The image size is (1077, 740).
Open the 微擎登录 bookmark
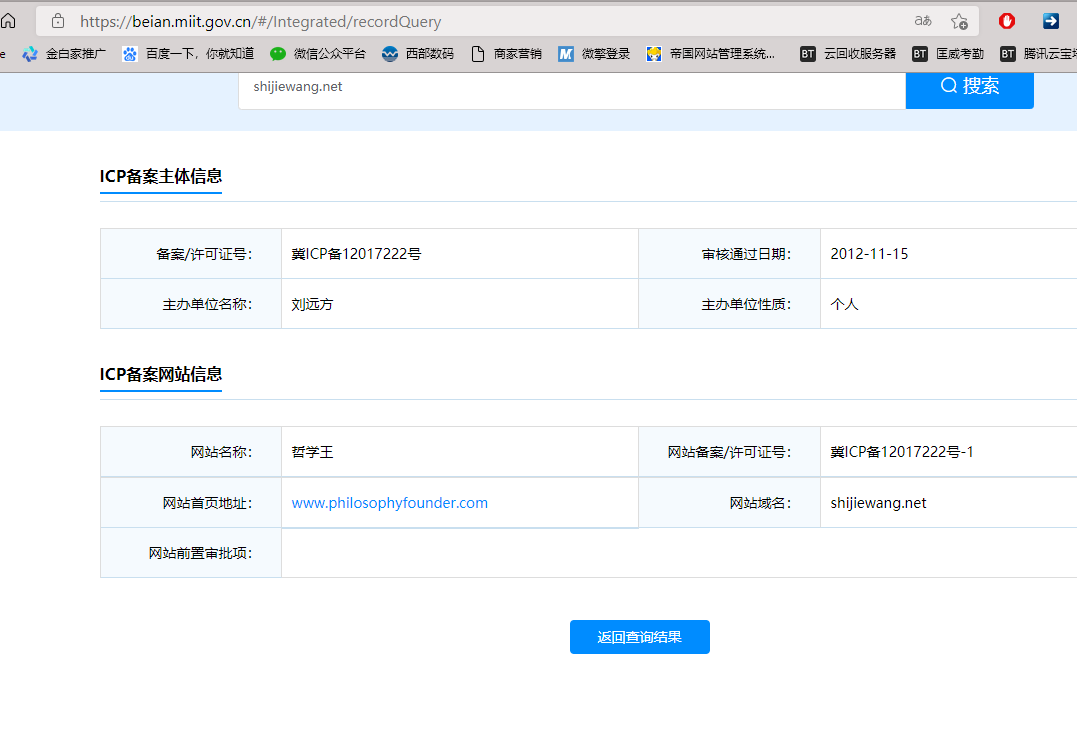[x=594, y=54]
